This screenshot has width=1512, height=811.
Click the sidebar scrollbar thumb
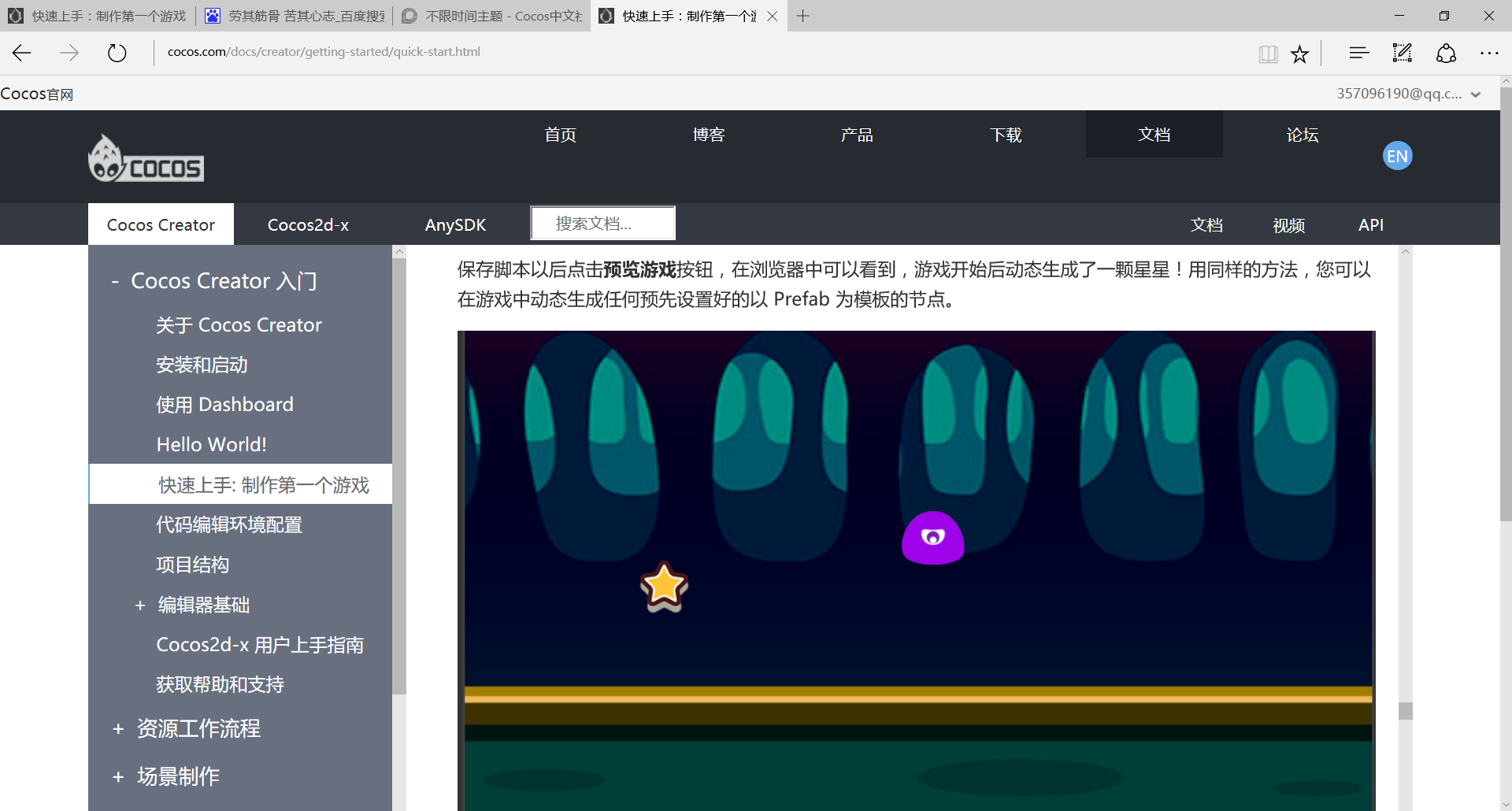[399, 476]
